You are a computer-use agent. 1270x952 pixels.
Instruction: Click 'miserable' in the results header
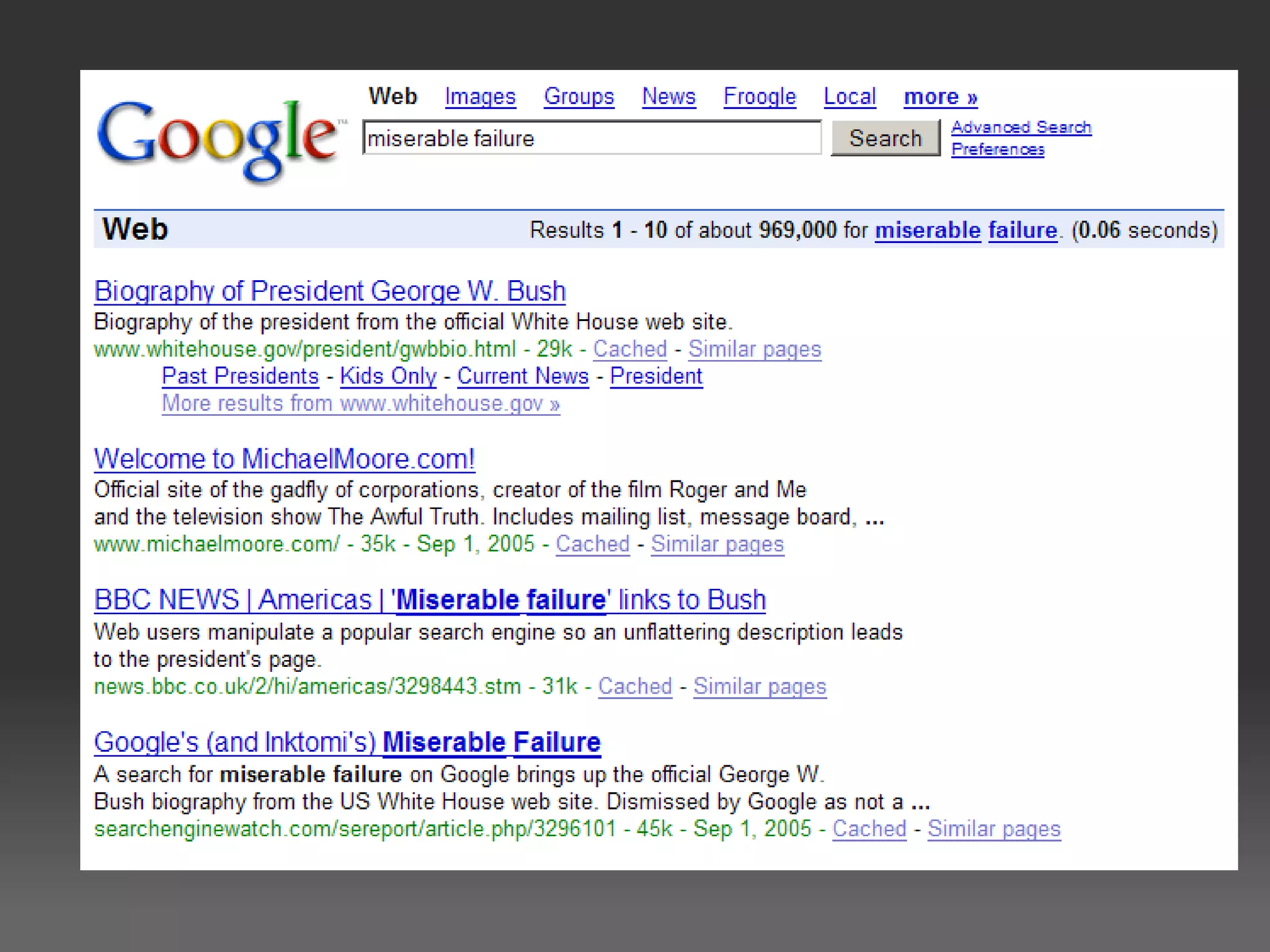coord(927,230)
